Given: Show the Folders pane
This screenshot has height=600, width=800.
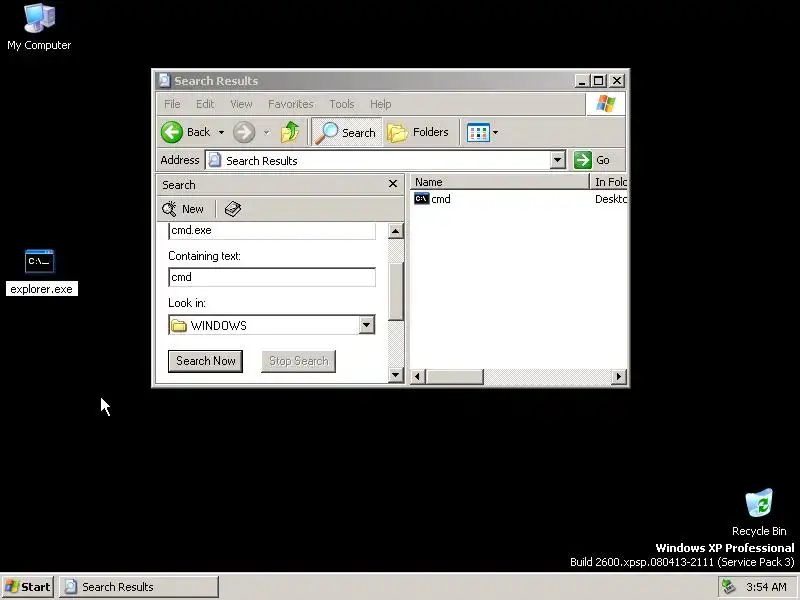Looking at the screenshot, I should coord(418,133).
